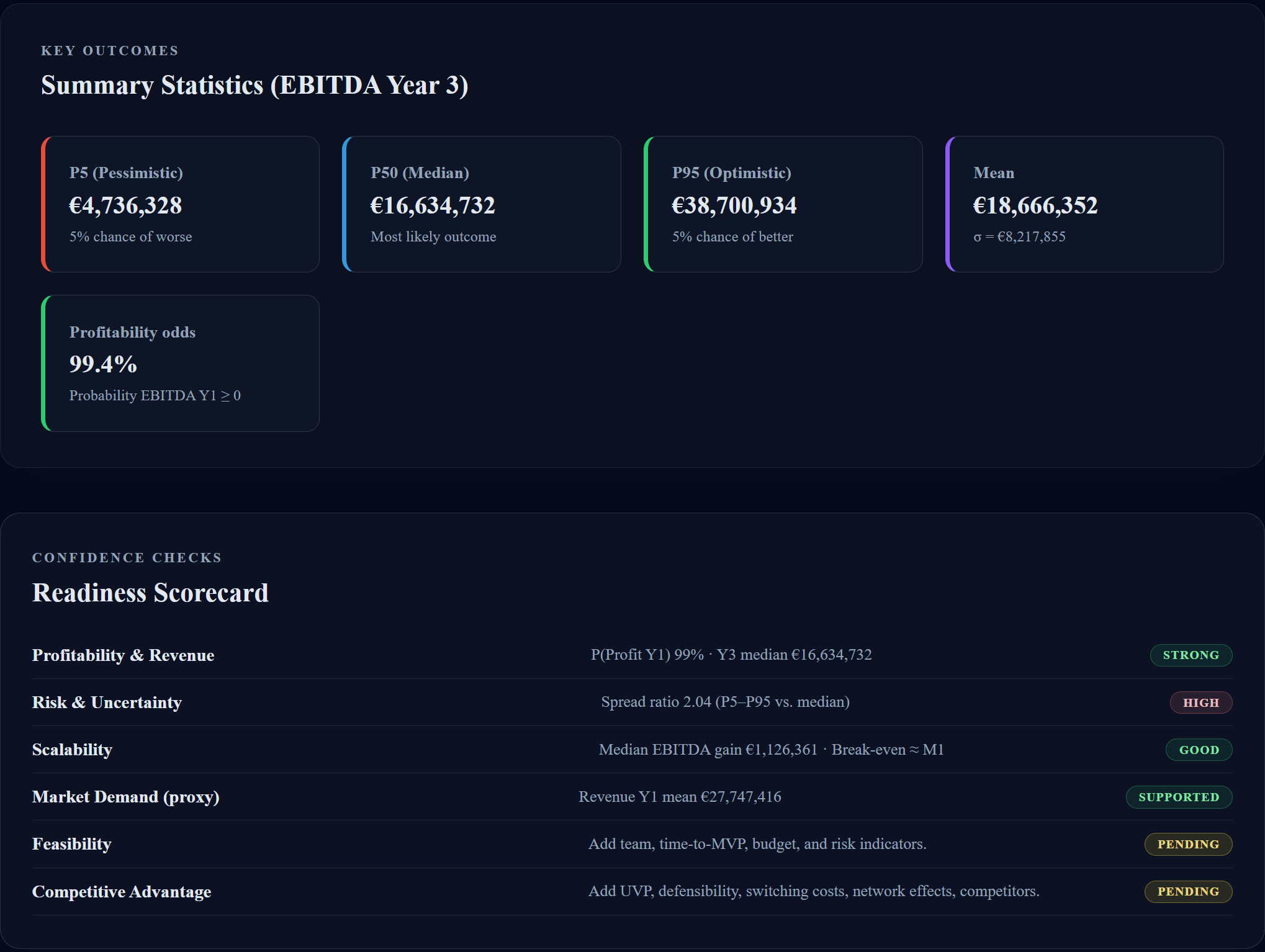Screen dimensions: 1265x952
Task: Click the Y3 median €16,634,732 value link
Action: click(x=795, y=655)
